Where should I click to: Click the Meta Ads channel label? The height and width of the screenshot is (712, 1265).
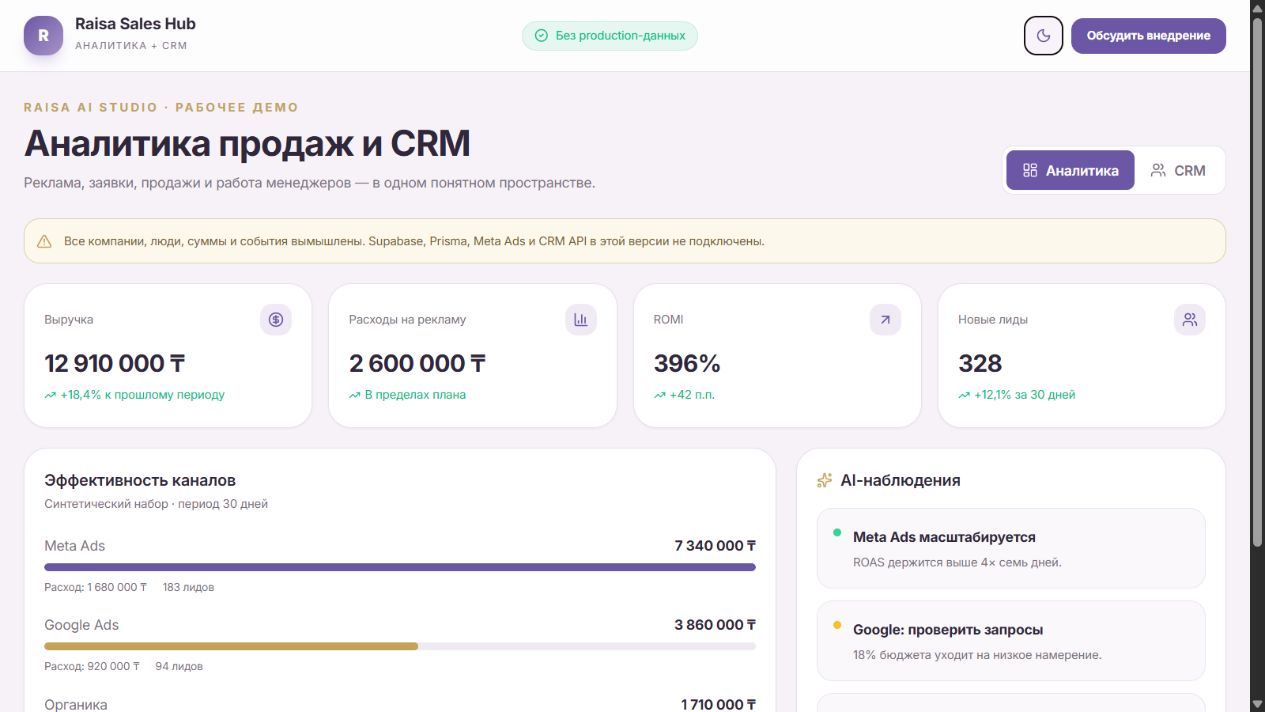pos(75,546)
